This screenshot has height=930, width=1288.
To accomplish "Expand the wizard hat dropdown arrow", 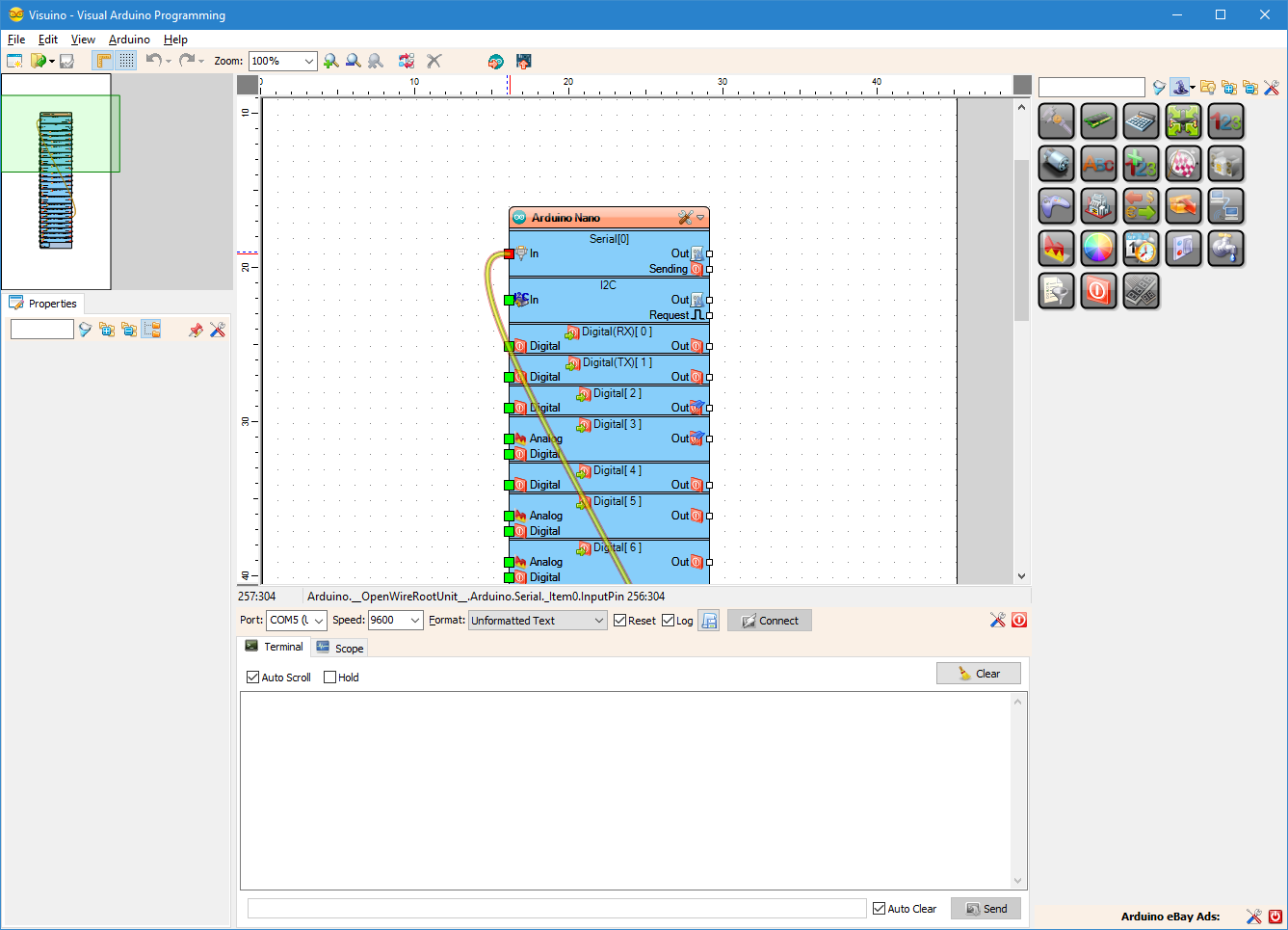I will [1193, 88].
